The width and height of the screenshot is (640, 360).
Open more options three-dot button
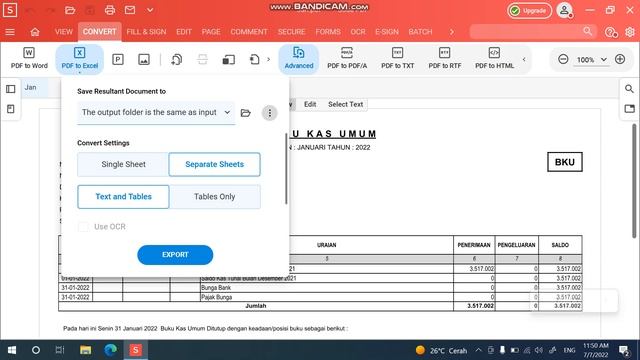coord(269,113)
